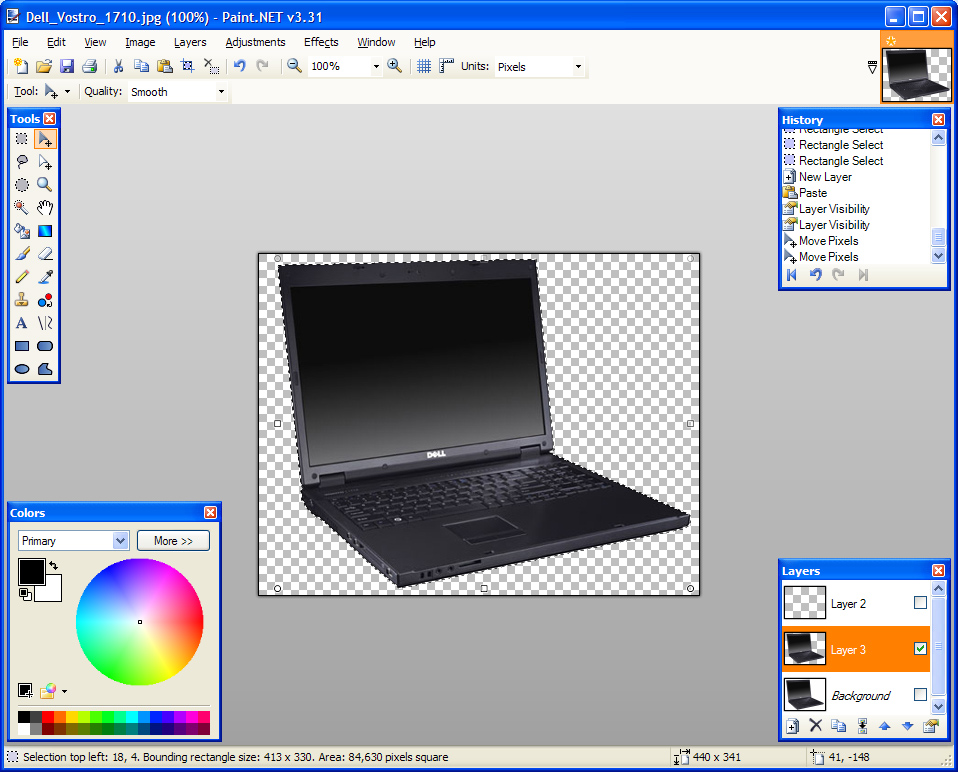
Task: Toggle Layer 3 visibility checkbox
Action: tap(920, 649)
